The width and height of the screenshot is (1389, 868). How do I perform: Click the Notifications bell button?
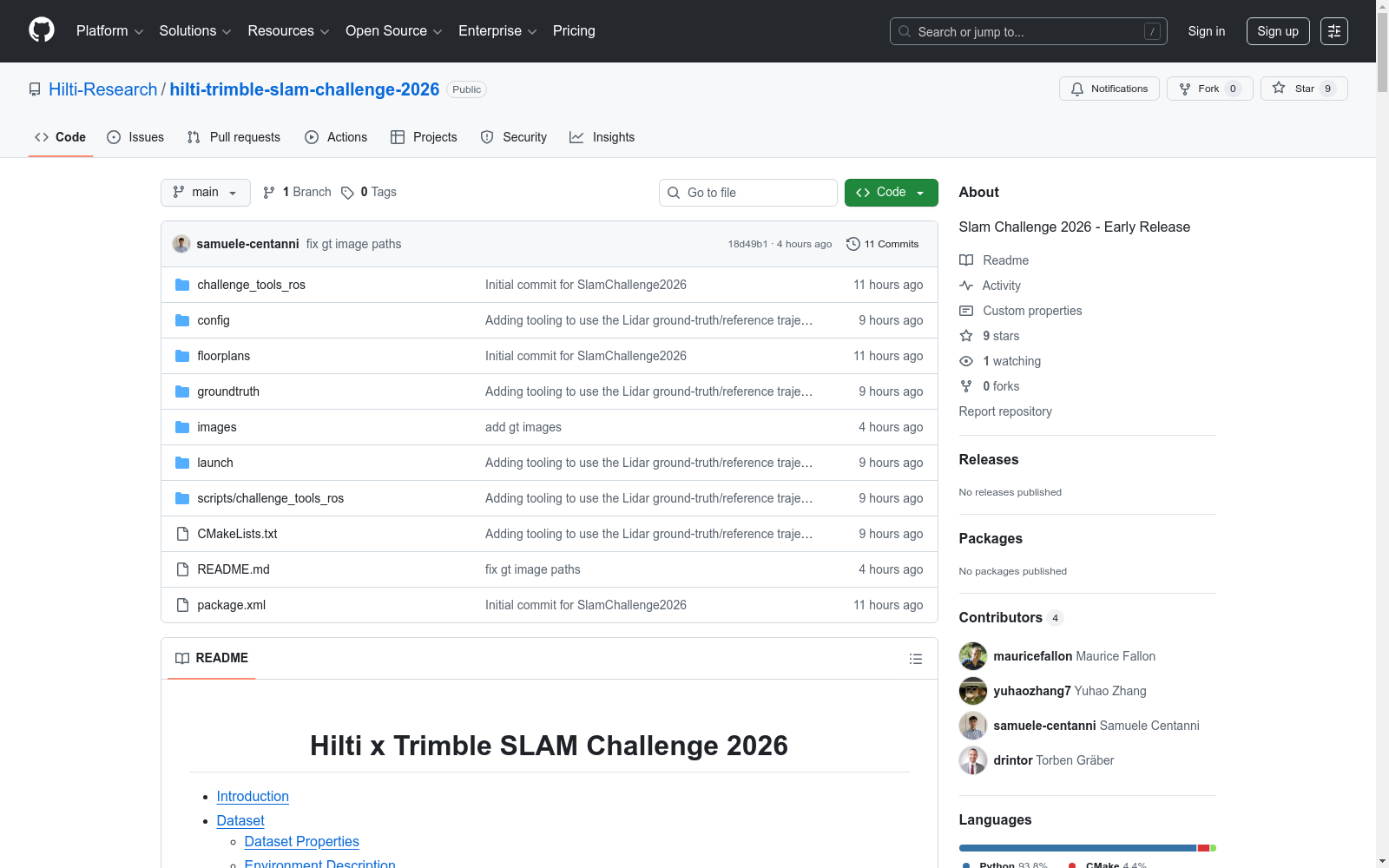1109,89
